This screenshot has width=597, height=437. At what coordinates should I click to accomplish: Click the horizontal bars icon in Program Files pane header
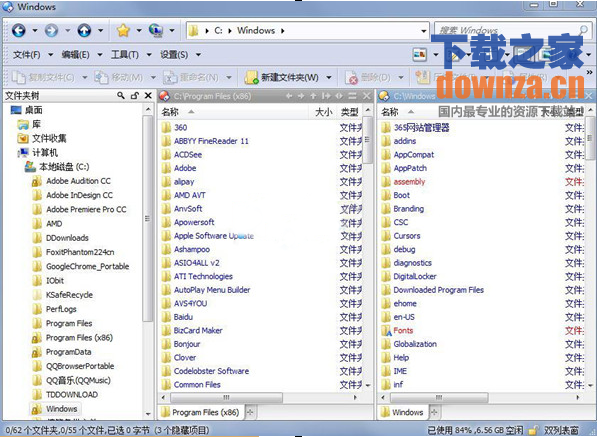coord(353,96)
